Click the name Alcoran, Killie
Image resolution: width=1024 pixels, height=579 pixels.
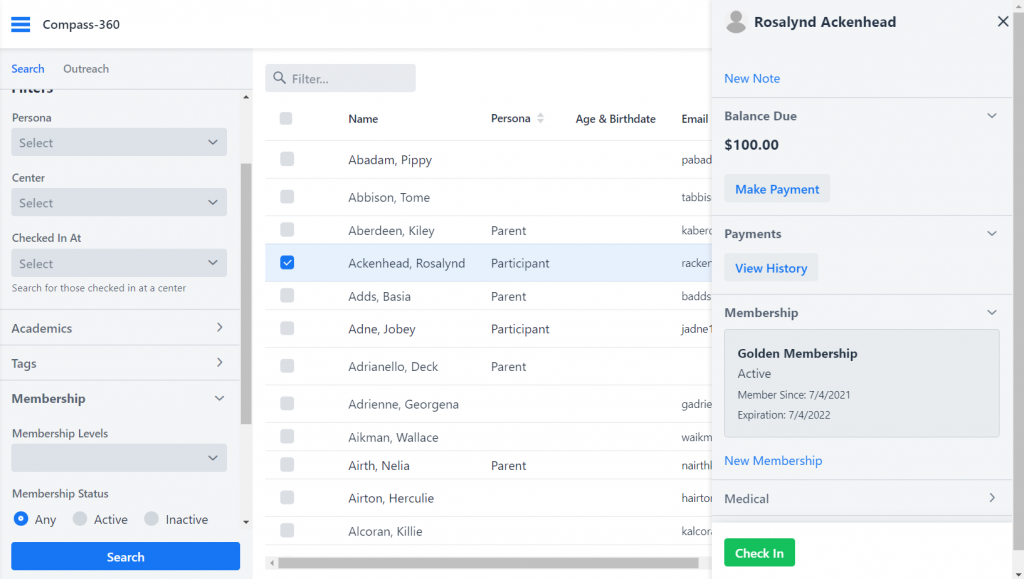tap(385, 531)
